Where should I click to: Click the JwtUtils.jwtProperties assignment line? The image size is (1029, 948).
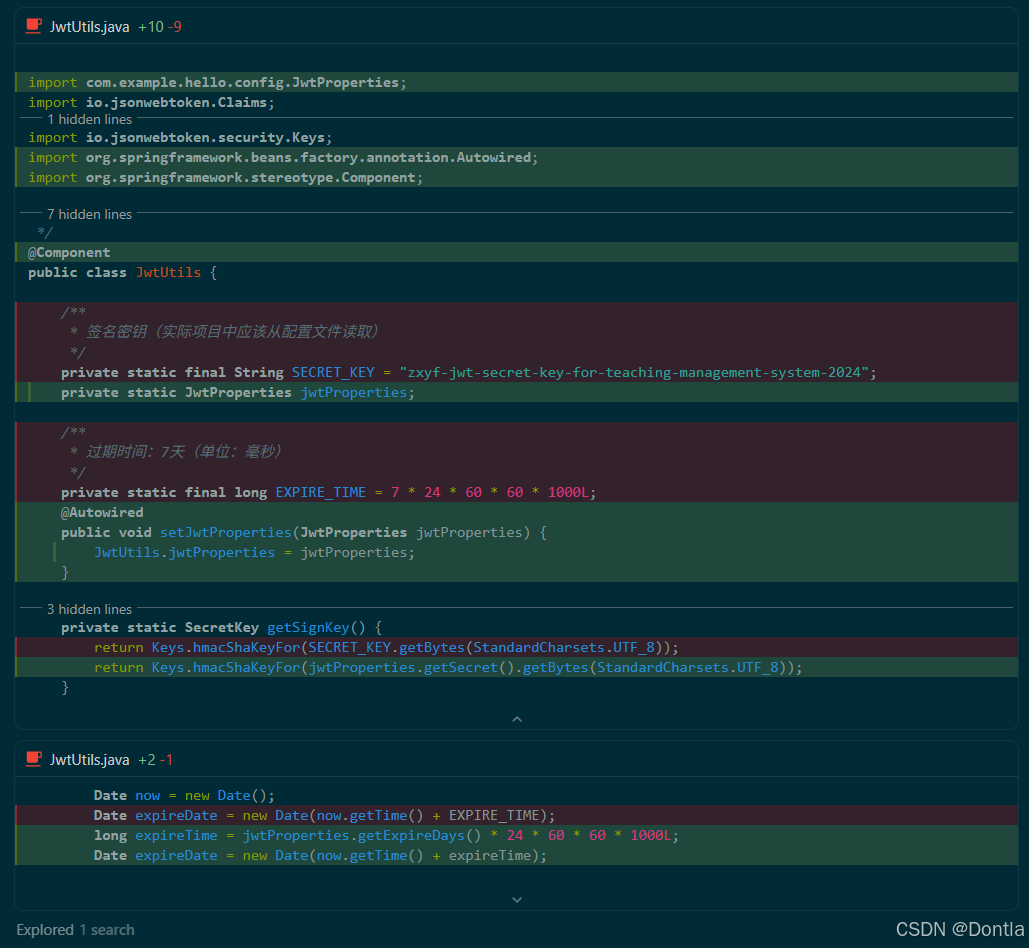pos(516,552)
